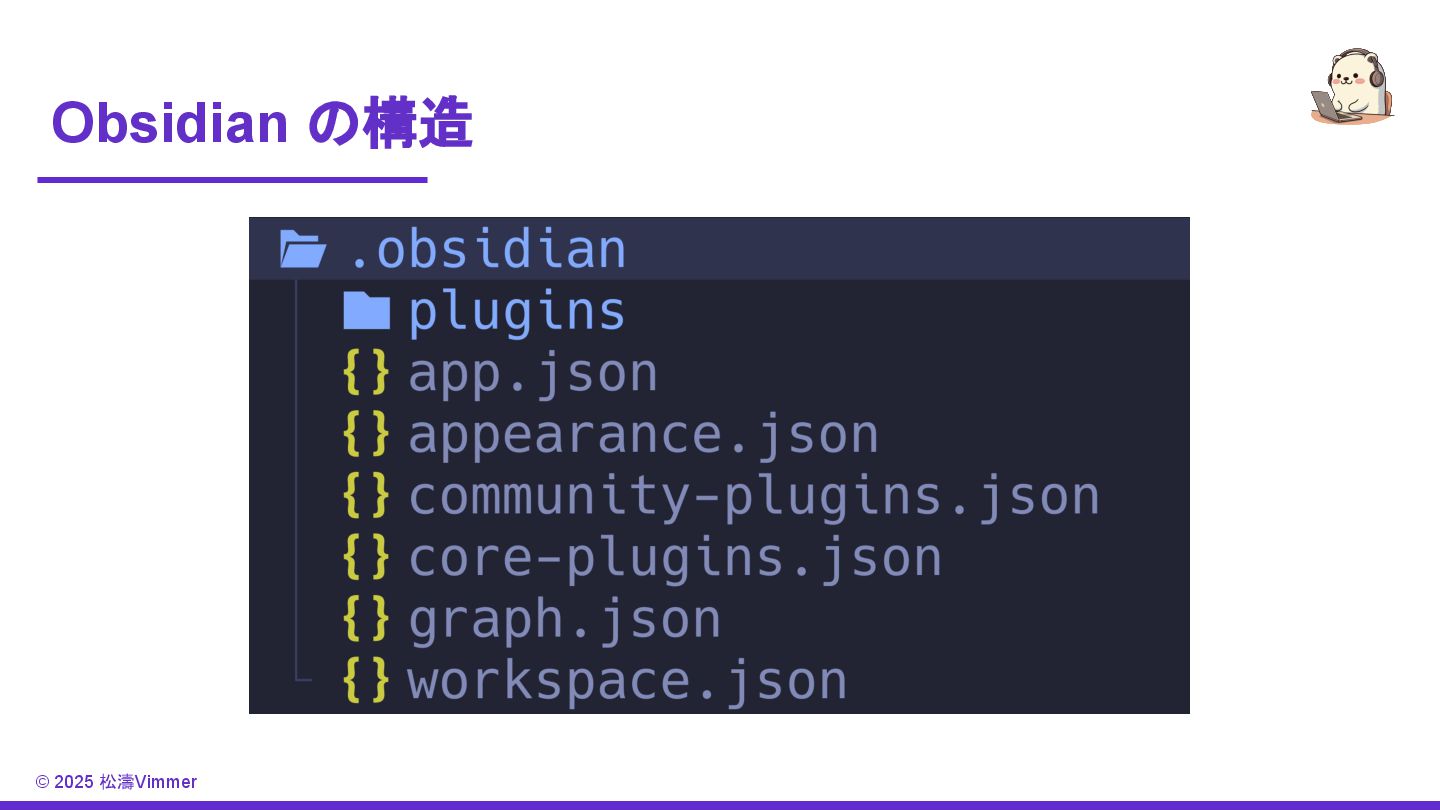Click the braces icon next to app.json
1440x810 pixels.
(x=366, y=372)
